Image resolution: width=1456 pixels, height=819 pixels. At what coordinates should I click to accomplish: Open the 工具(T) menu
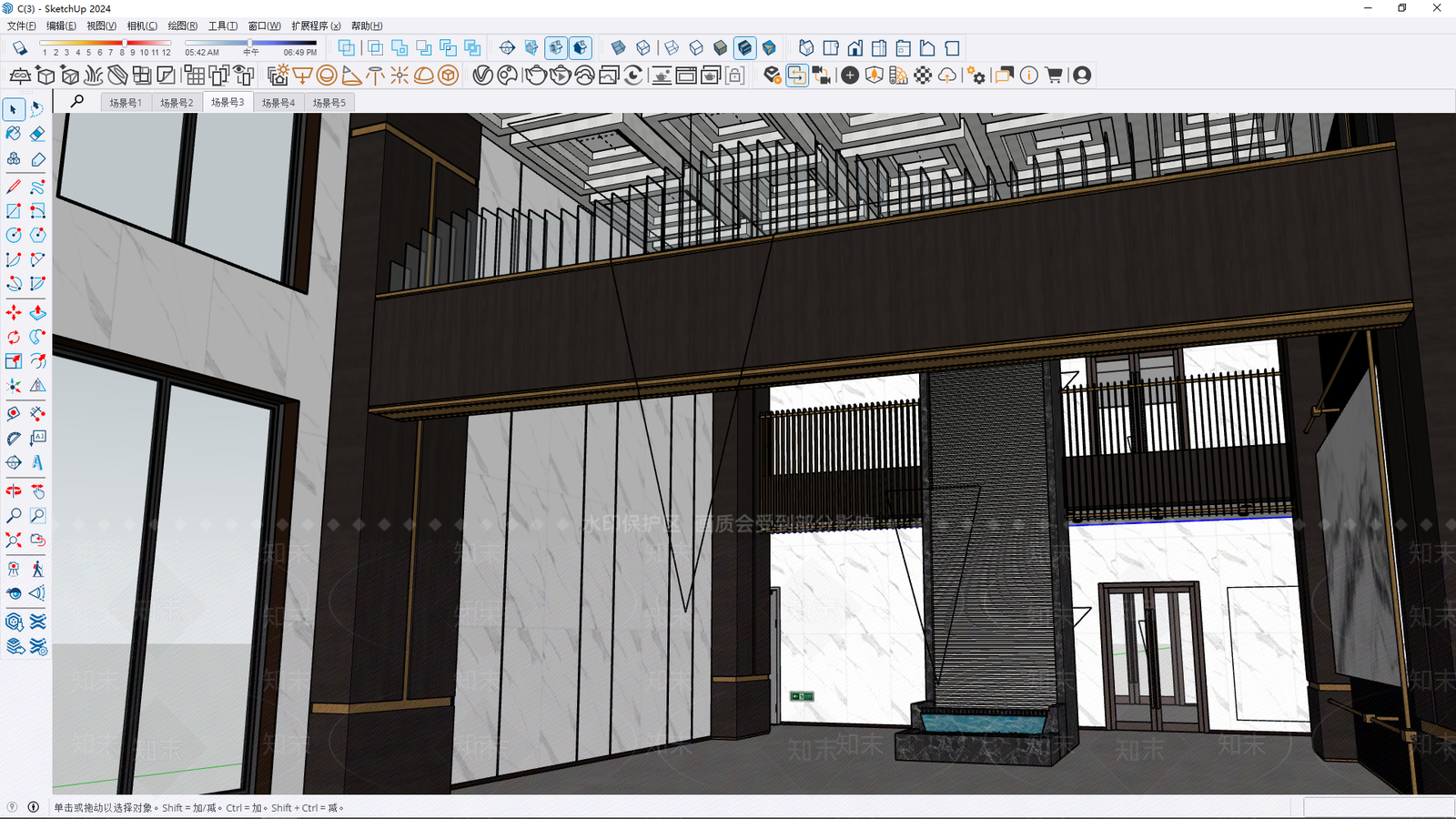(223, 25)
